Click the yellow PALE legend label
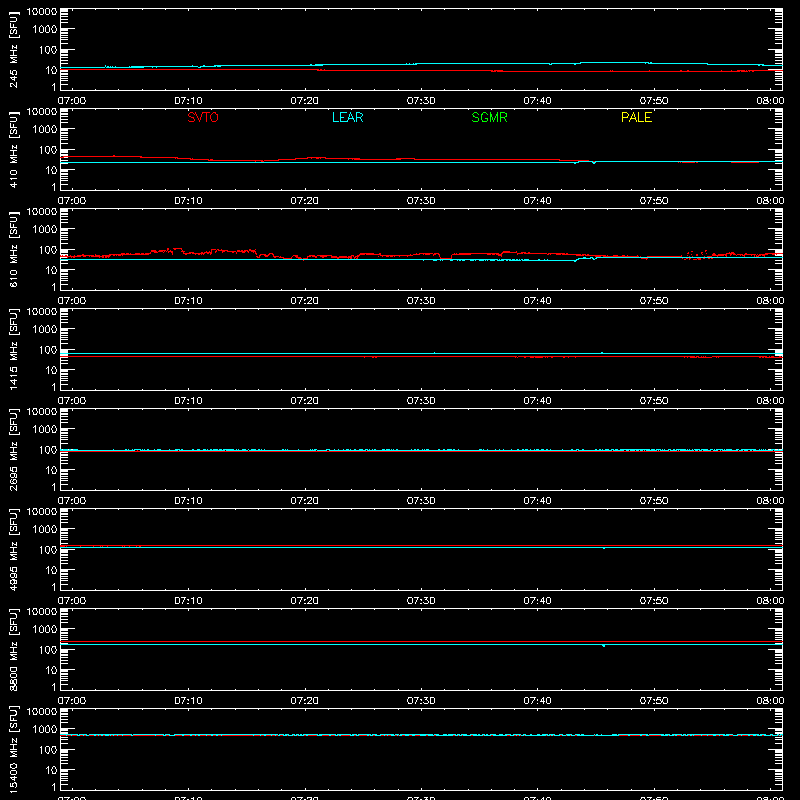Screen dimensions: 800x800 tap(636, 117)
